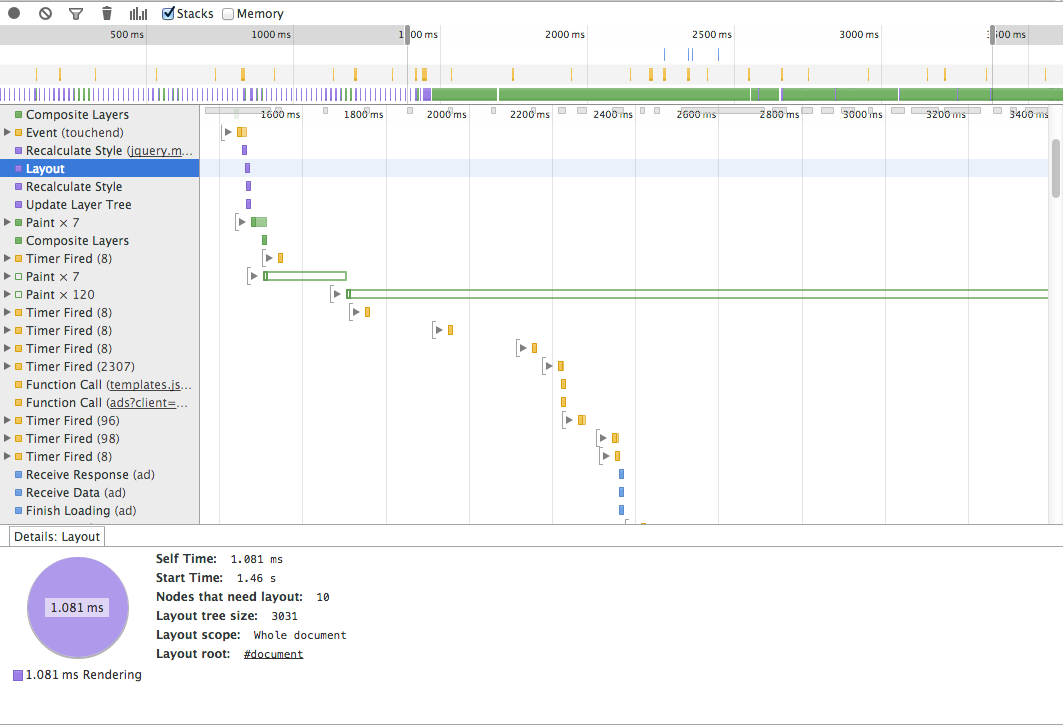1063x725 pixels.
Task: Open the filter funnel icon
Action: [76, 14]
